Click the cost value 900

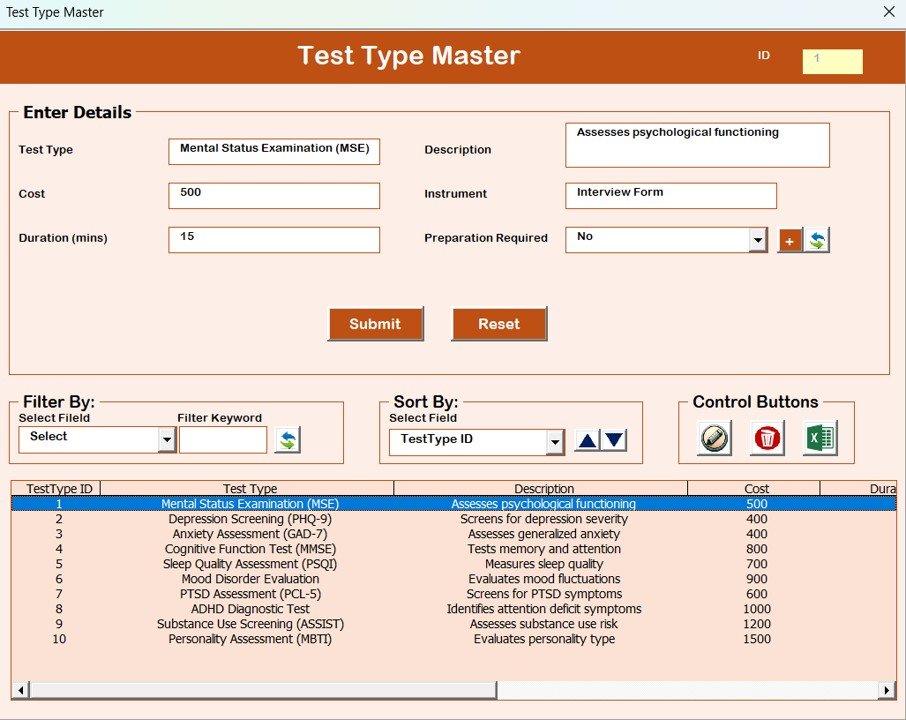[x=756, y=579]
